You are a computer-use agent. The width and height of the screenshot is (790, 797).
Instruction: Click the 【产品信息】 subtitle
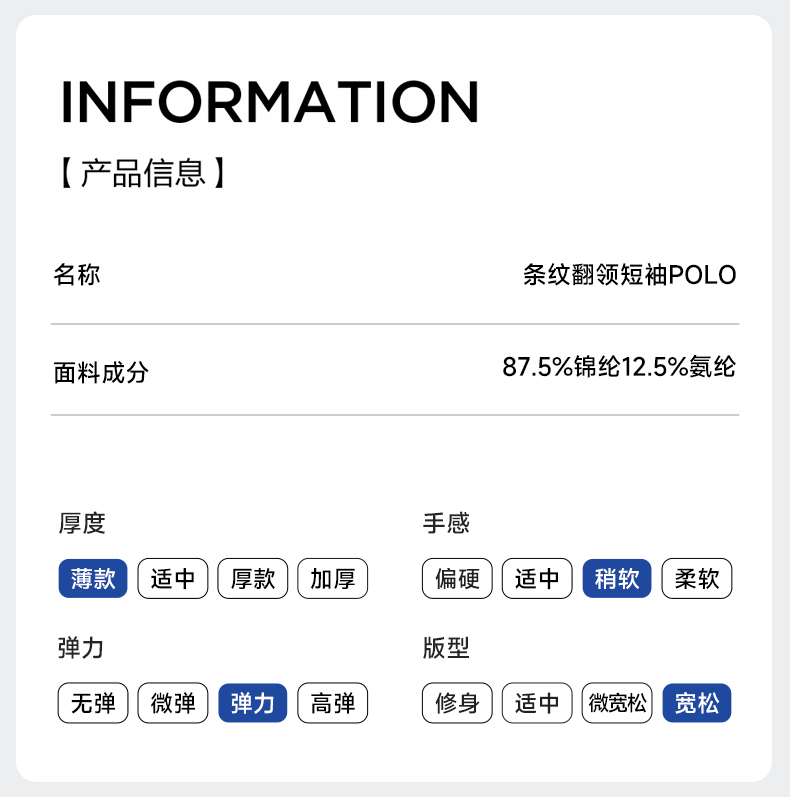[143, 172]
